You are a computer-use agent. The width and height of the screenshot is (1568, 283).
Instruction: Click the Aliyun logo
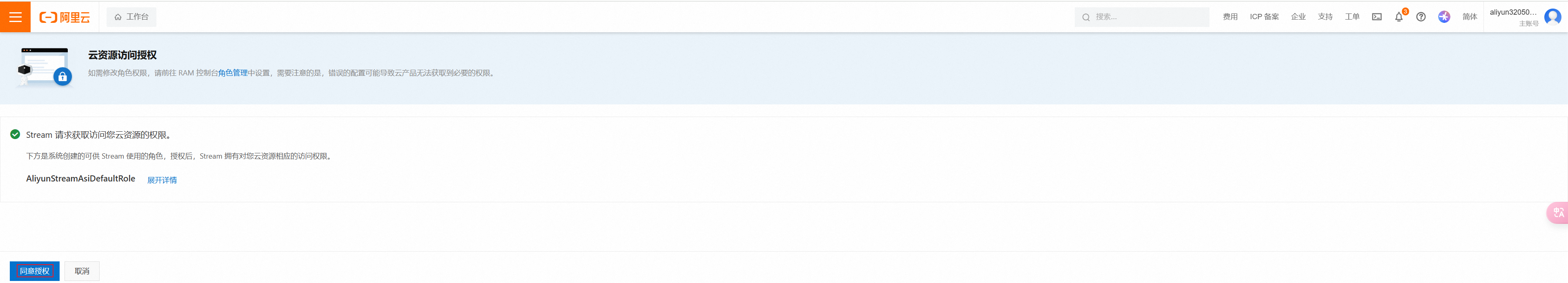click(x=65, y=17)
